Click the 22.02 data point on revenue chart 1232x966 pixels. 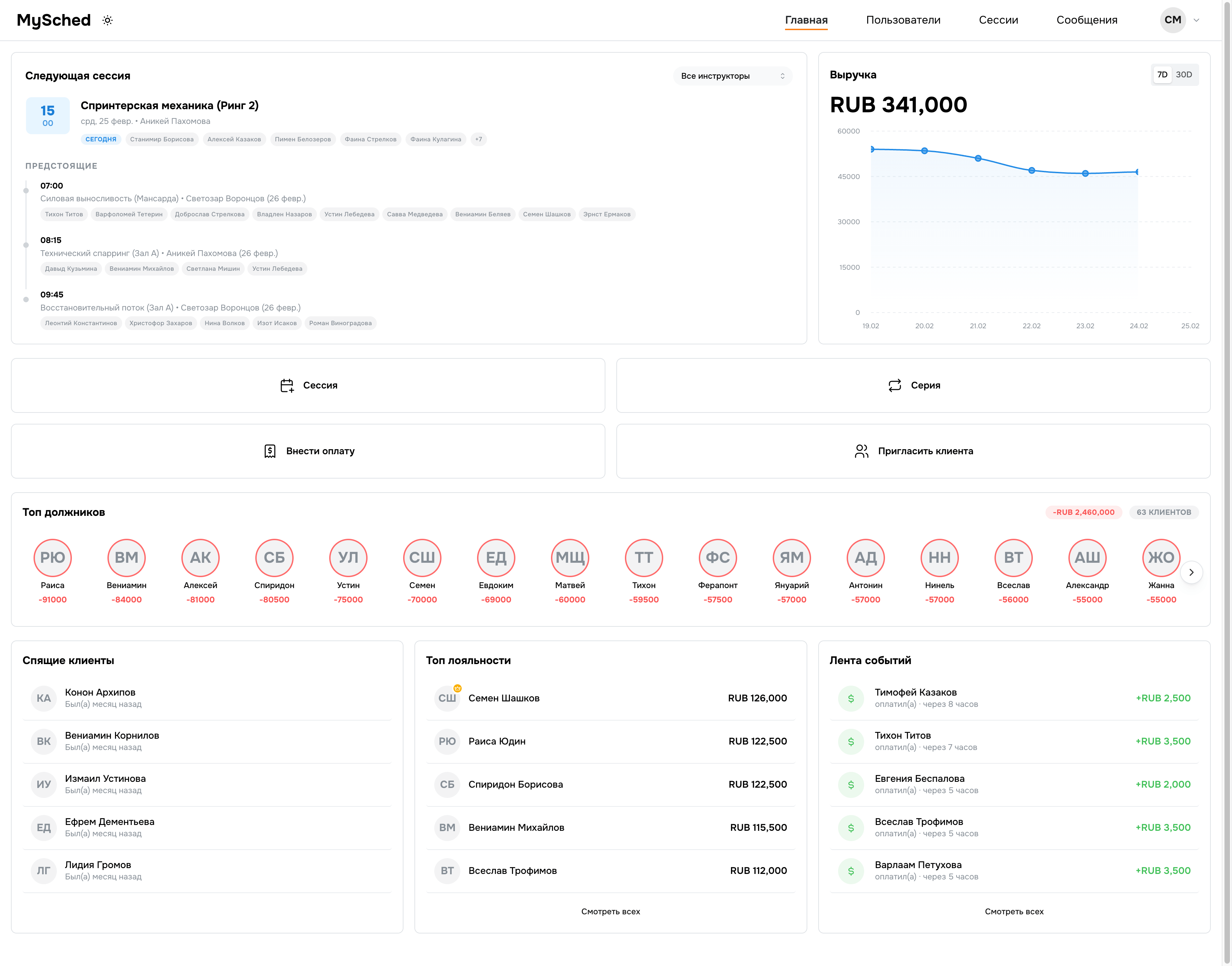click(x=1031, y=170)
